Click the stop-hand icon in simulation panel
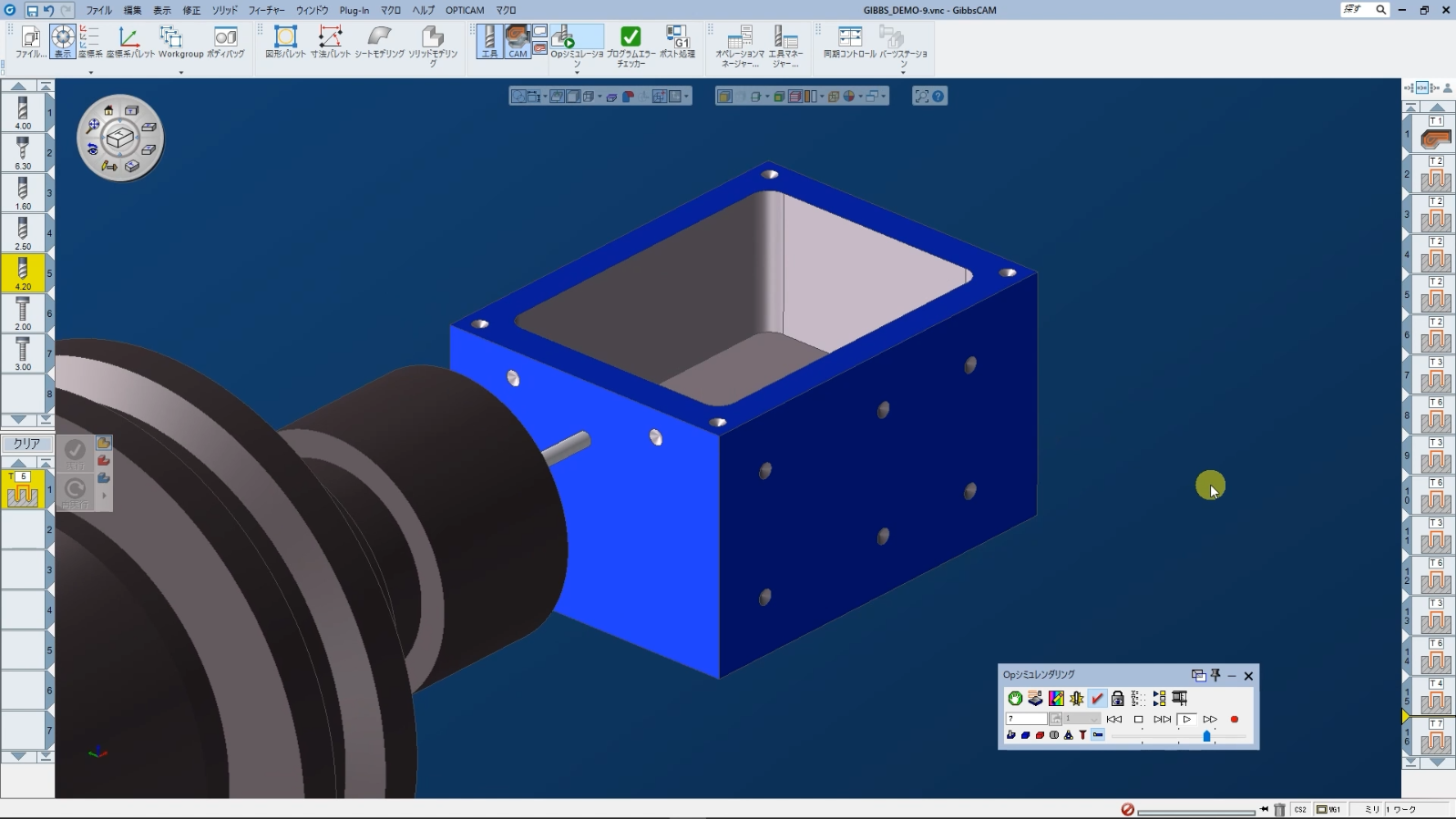 [1015, 698]
